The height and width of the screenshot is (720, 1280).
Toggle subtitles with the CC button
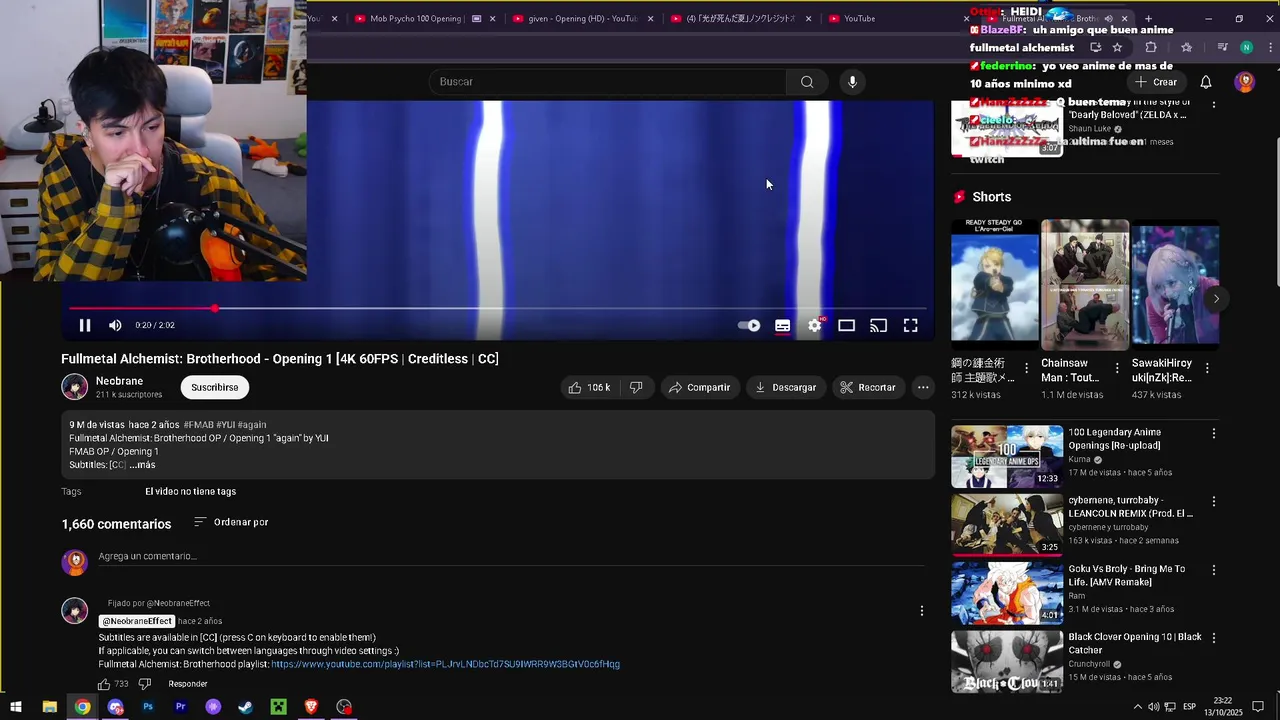click(x=783, y=325)
